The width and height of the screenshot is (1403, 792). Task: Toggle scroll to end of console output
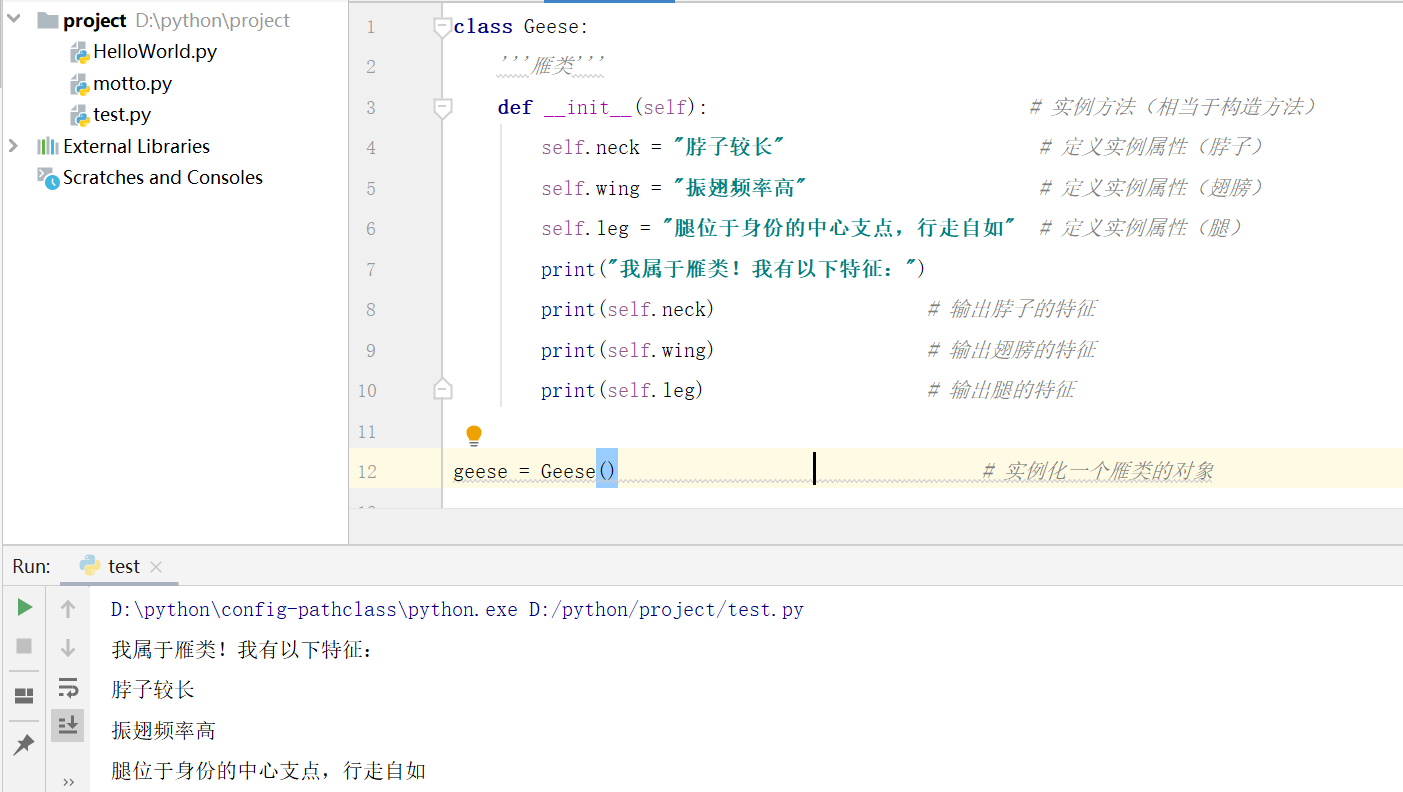point(68,726)
